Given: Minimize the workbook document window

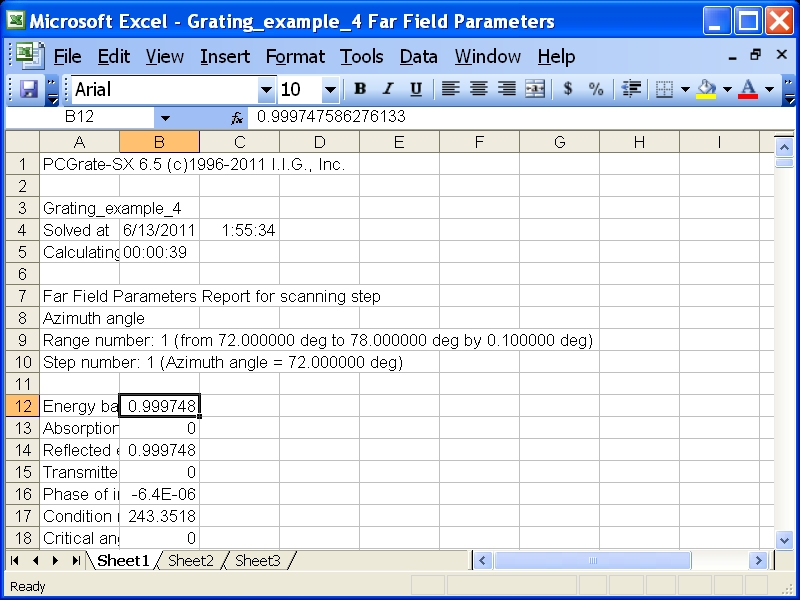Looking at the screenshot, I should point(733,56).
